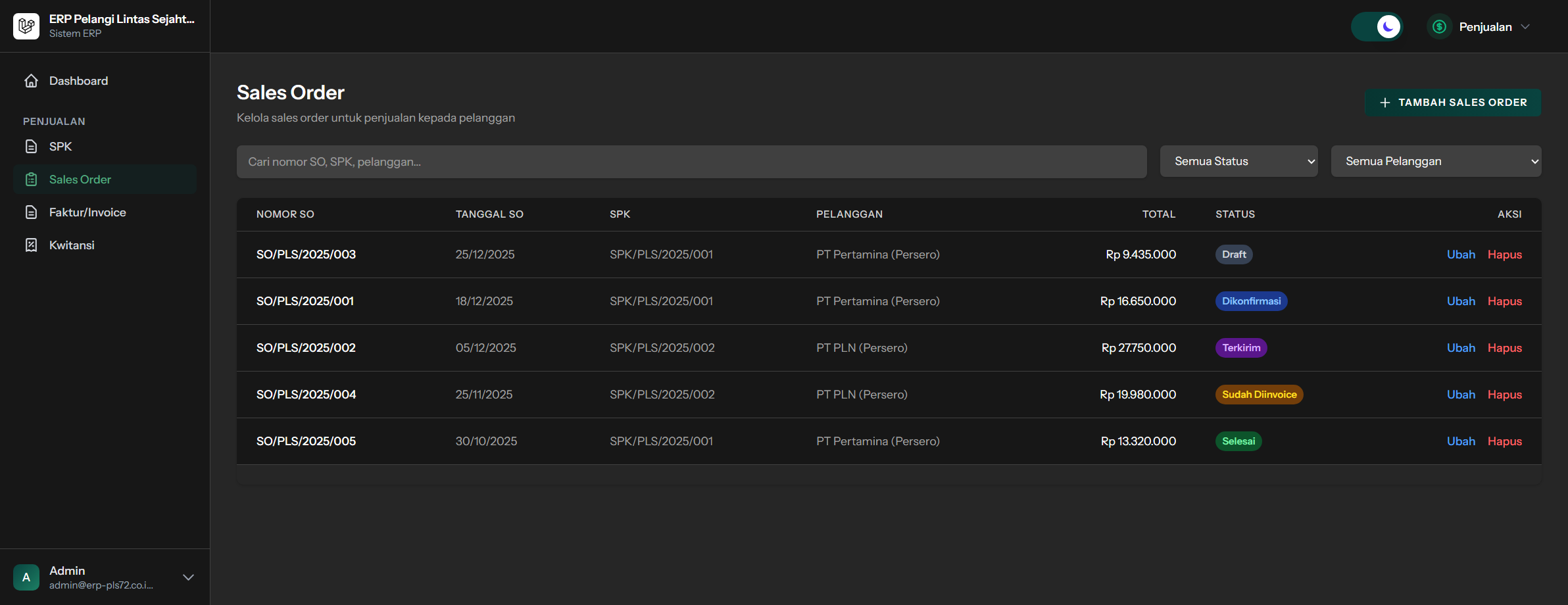The width and height of the screenshot is (1568, 605).
Task: Click the Sudah Diinvoice status badge
Action: coord(1259,395)
